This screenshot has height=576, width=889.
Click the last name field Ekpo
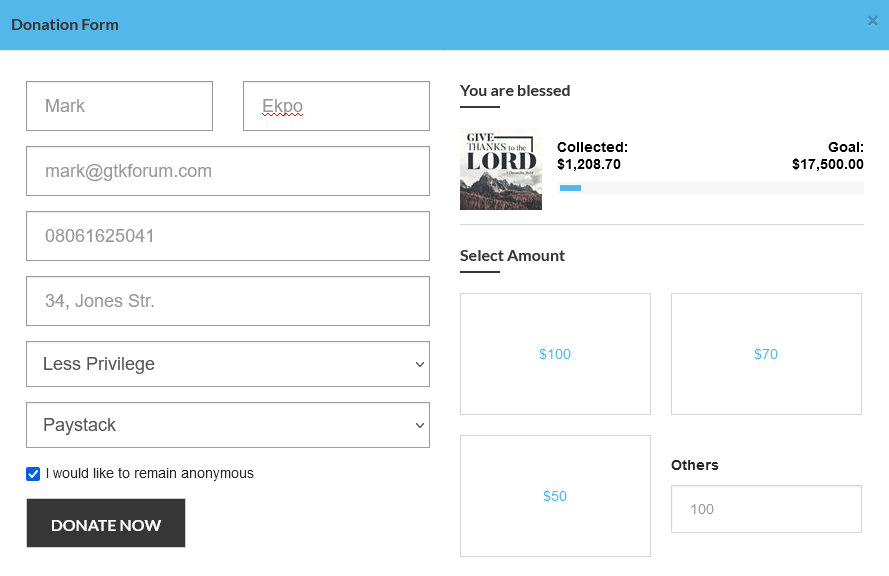click(x=336, y=106)
